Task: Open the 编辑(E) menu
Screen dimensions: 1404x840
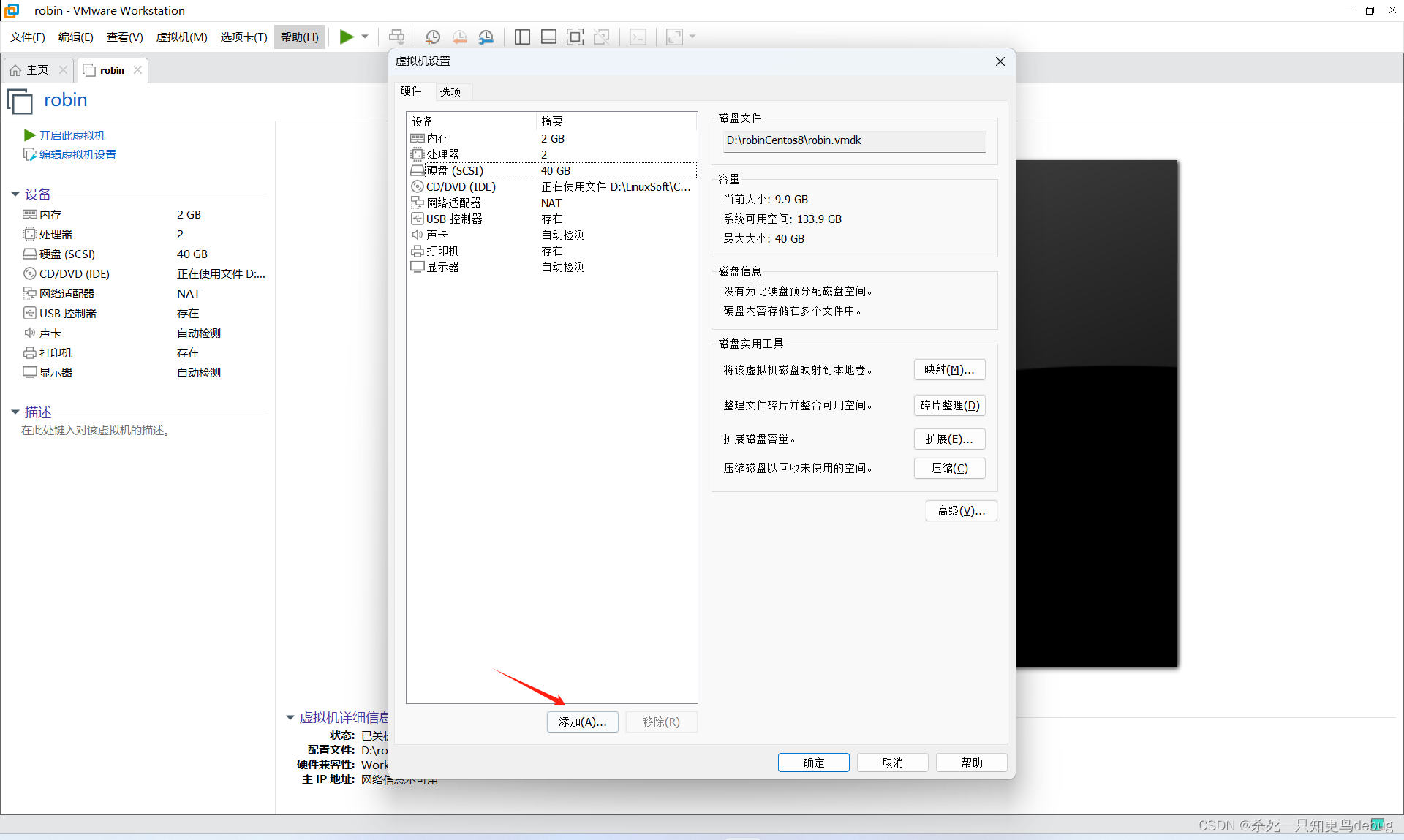Action: (x=76, y=37)
